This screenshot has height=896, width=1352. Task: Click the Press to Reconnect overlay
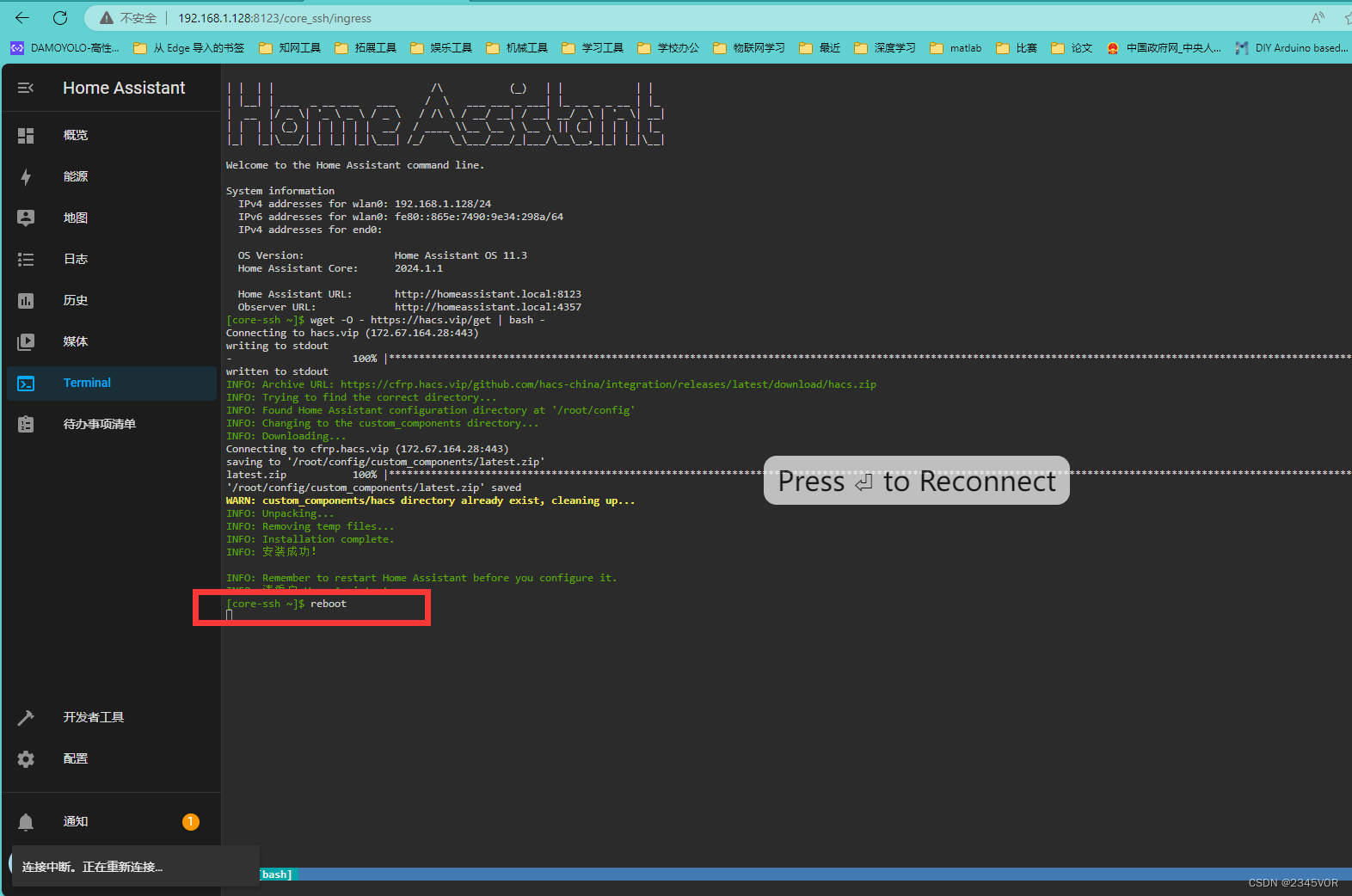pos(917,481)
